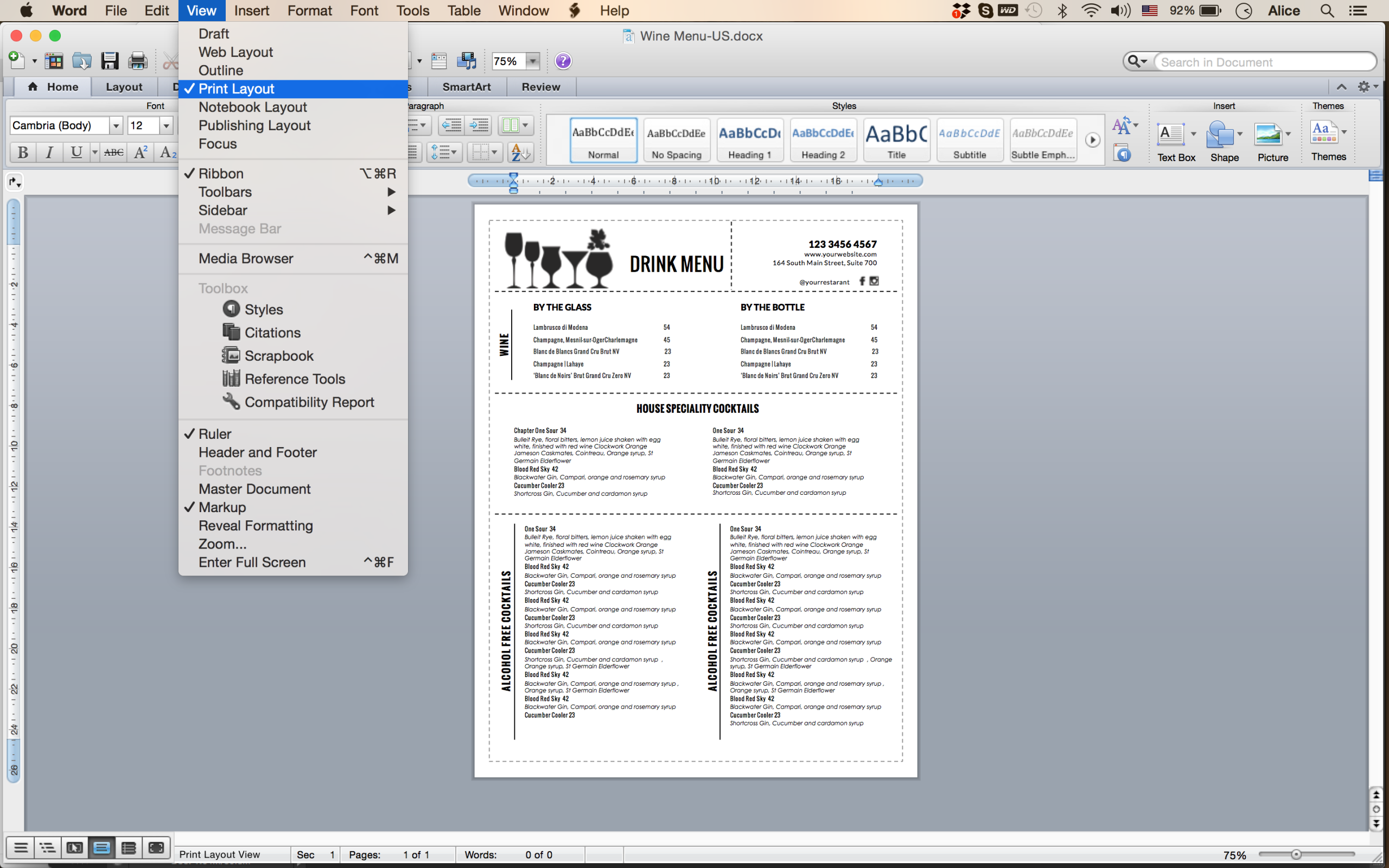Open the ruler tab-stop selector
Screen dimensions: 1389x868
point(14,183)
